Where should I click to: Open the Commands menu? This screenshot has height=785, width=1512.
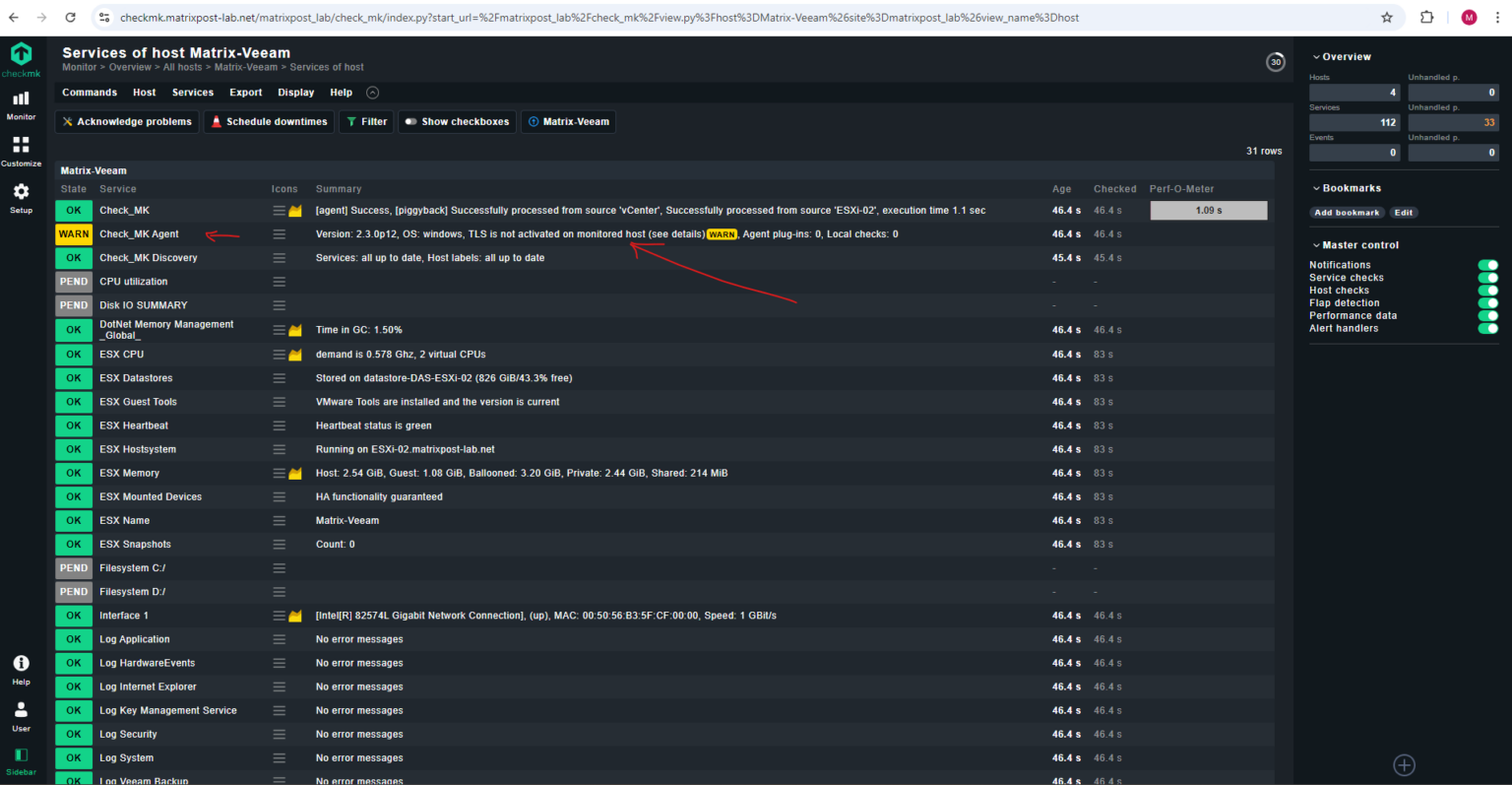click(x=90, y=93)
